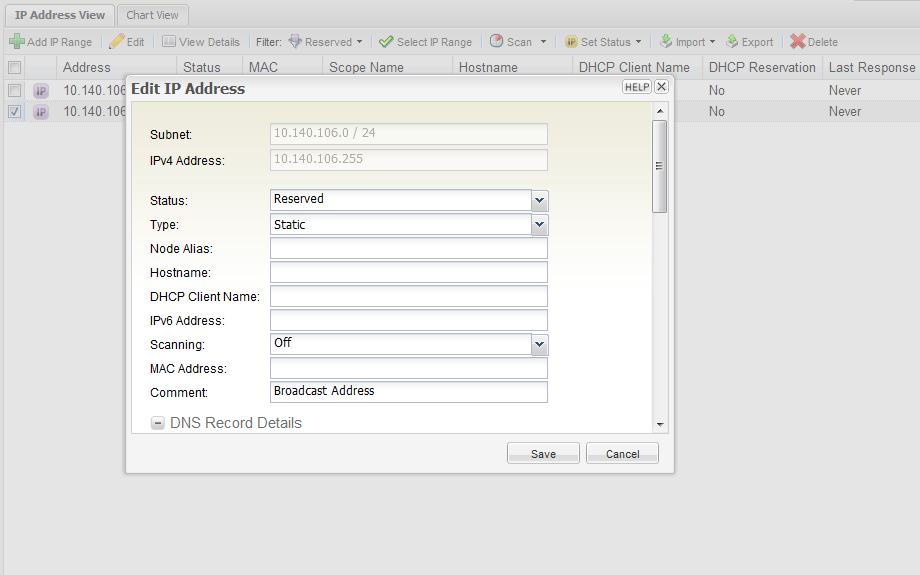Image resolution: width=920 pixels, height=575 pixels.
Task: Click the red Delete X icon
Action: 797,41
